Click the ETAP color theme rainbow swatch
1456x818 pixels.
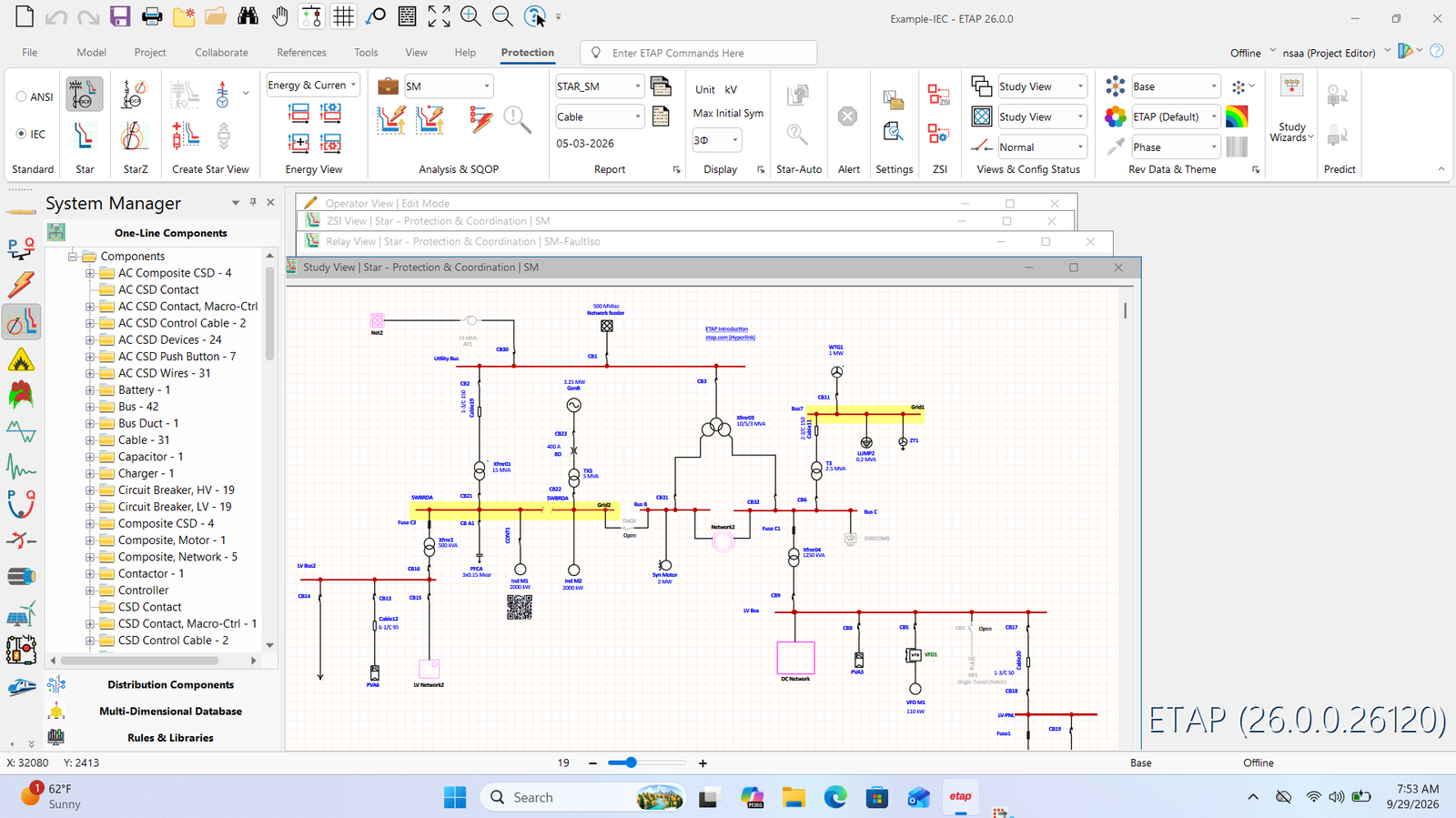(x=1237, y=116)
